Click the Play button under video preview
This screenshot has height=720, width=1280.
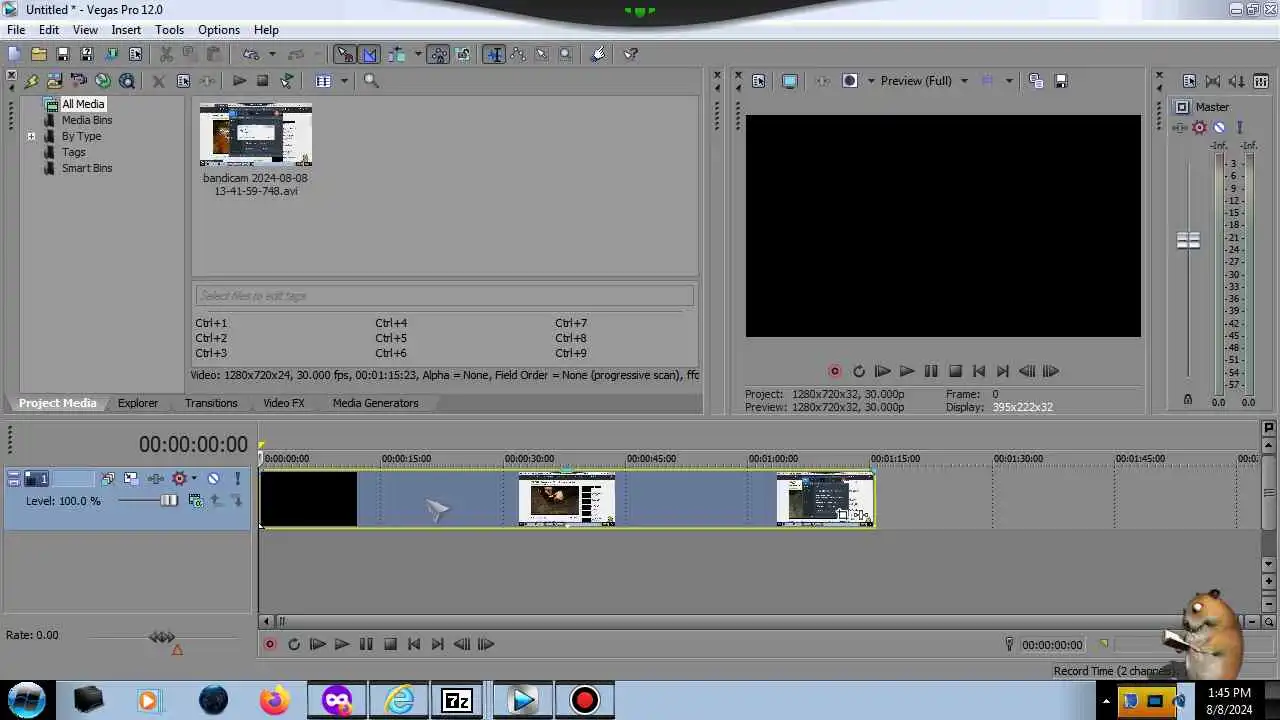906,371
